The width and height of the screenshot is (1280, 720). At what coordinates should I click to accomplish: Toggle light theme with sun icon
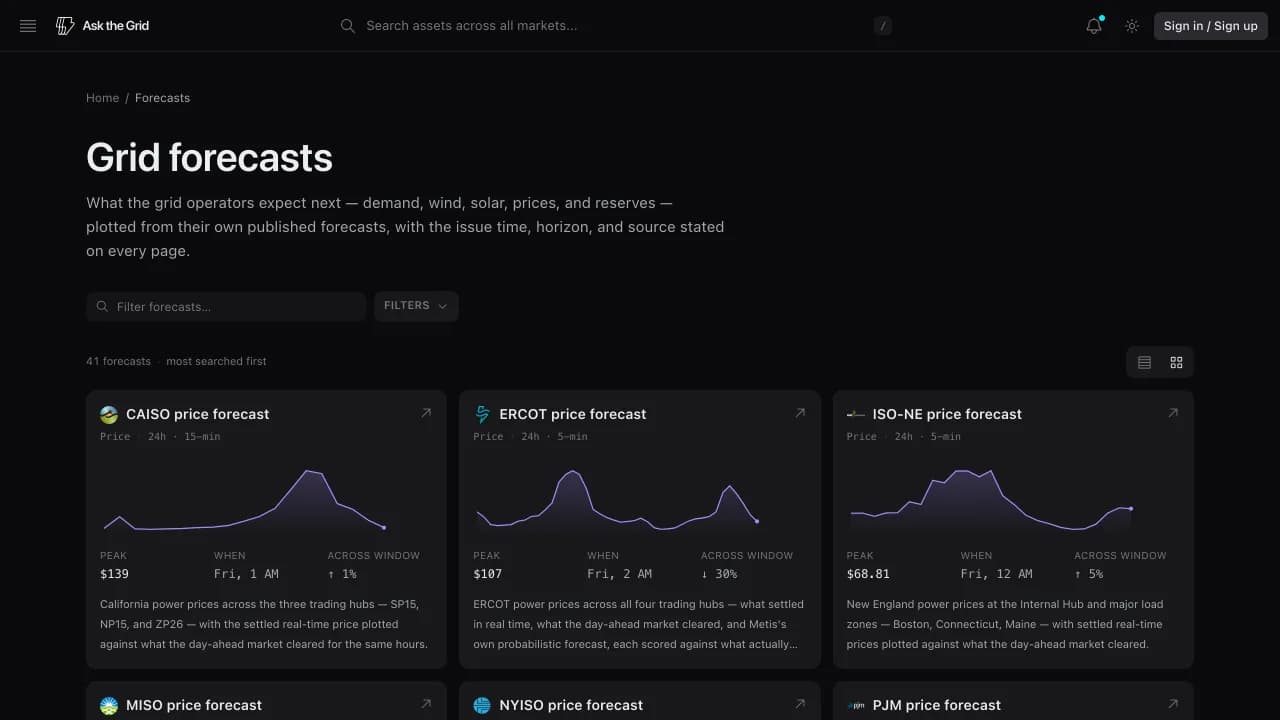tap(1132, 26)
